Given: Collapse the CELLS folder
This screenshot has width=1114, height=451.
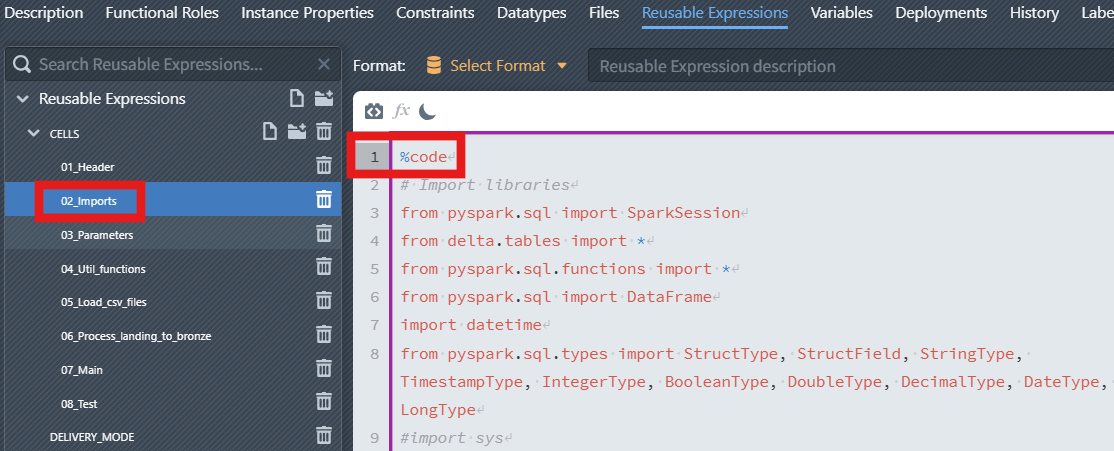Looking at the screenshot, I should coord(33,132).
